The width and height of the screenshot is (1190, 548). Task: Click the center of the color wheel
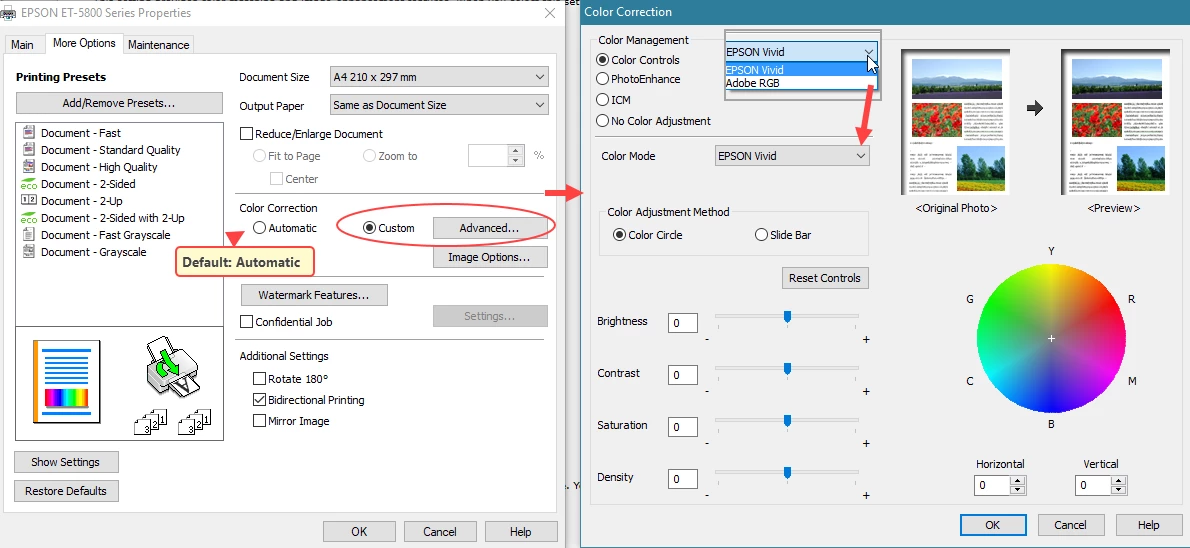pyautogui.click(x=1051, y=338)
